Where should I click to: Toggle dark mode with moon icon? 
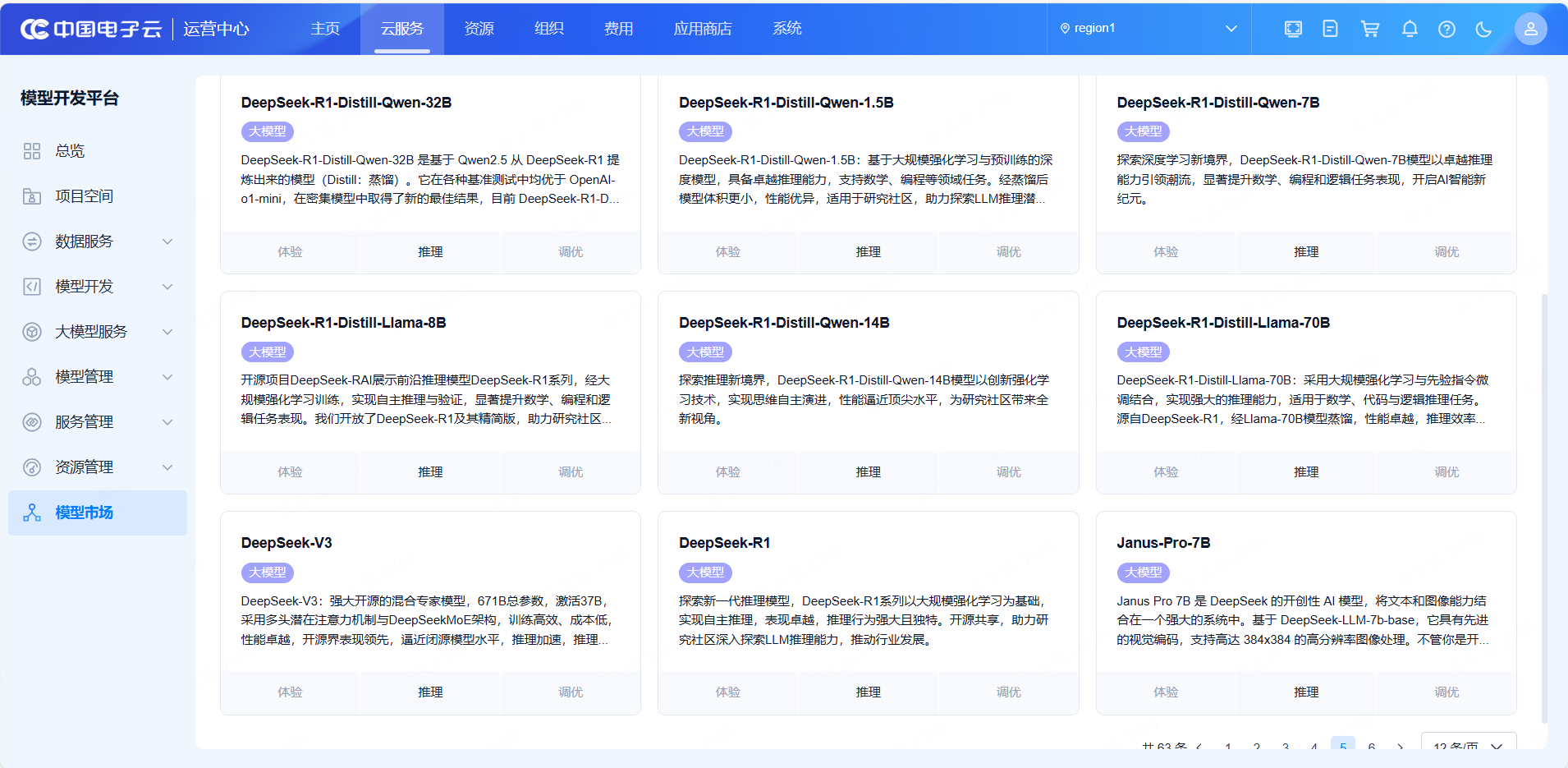1483,29
